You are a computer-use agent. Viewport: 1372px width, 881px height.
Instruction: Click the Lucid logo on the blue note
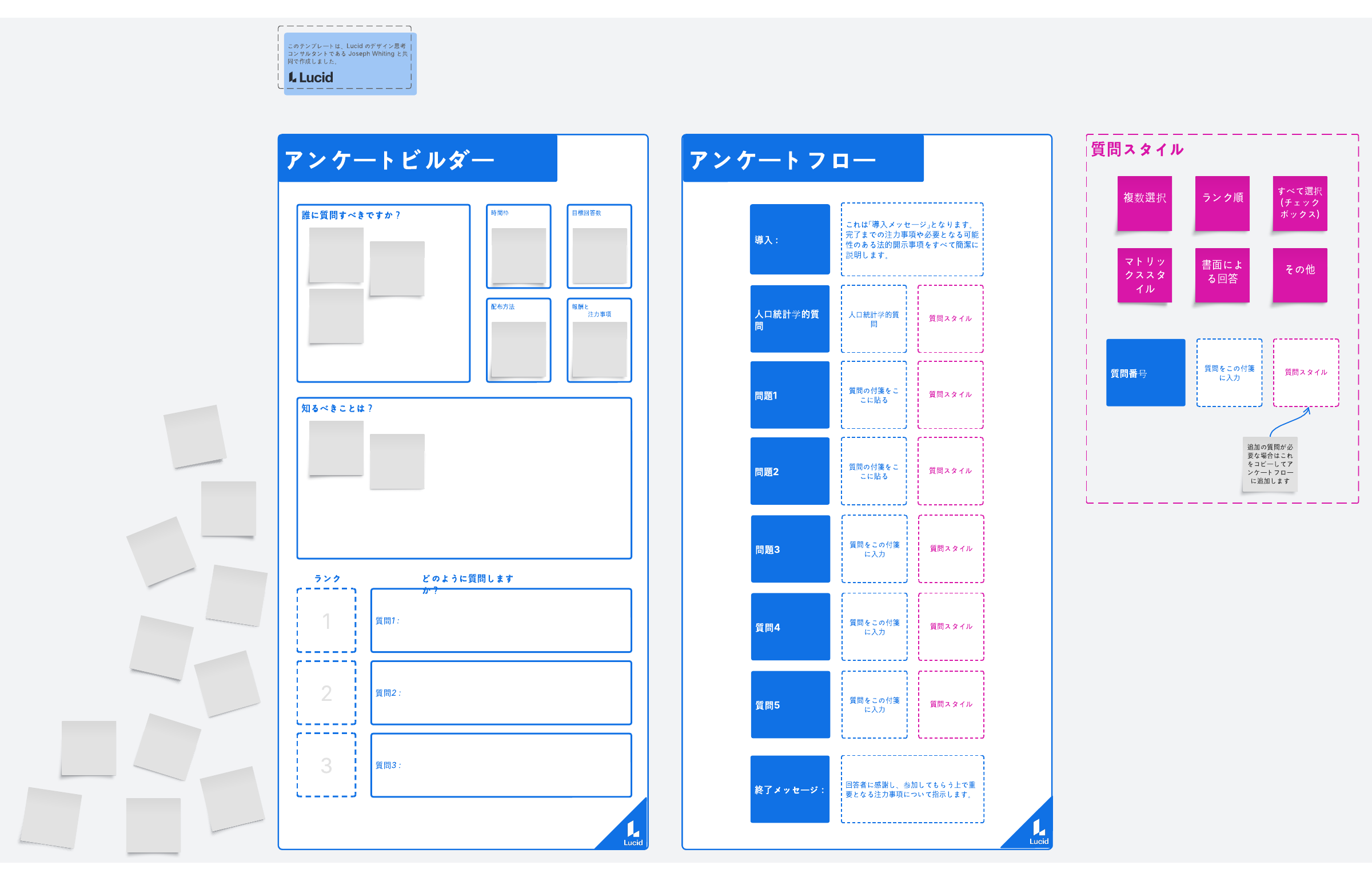tap(310, 77)
